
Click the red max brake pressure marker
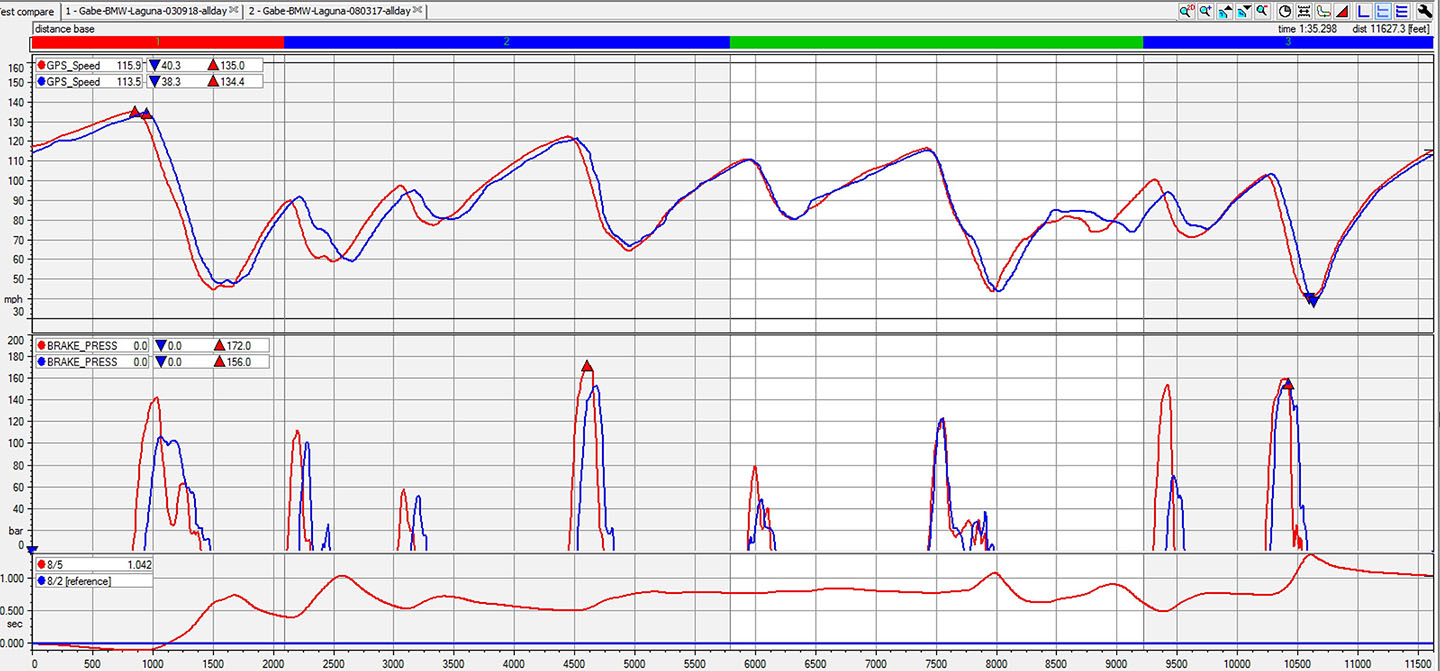click(587, 366)
